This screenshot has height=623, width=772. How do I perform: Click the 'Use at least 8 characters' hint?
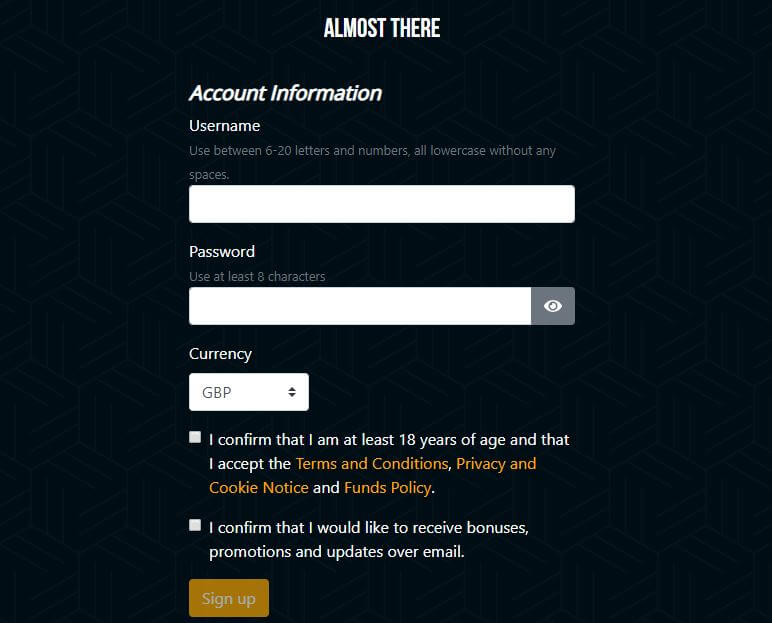[x=257, y=277]
